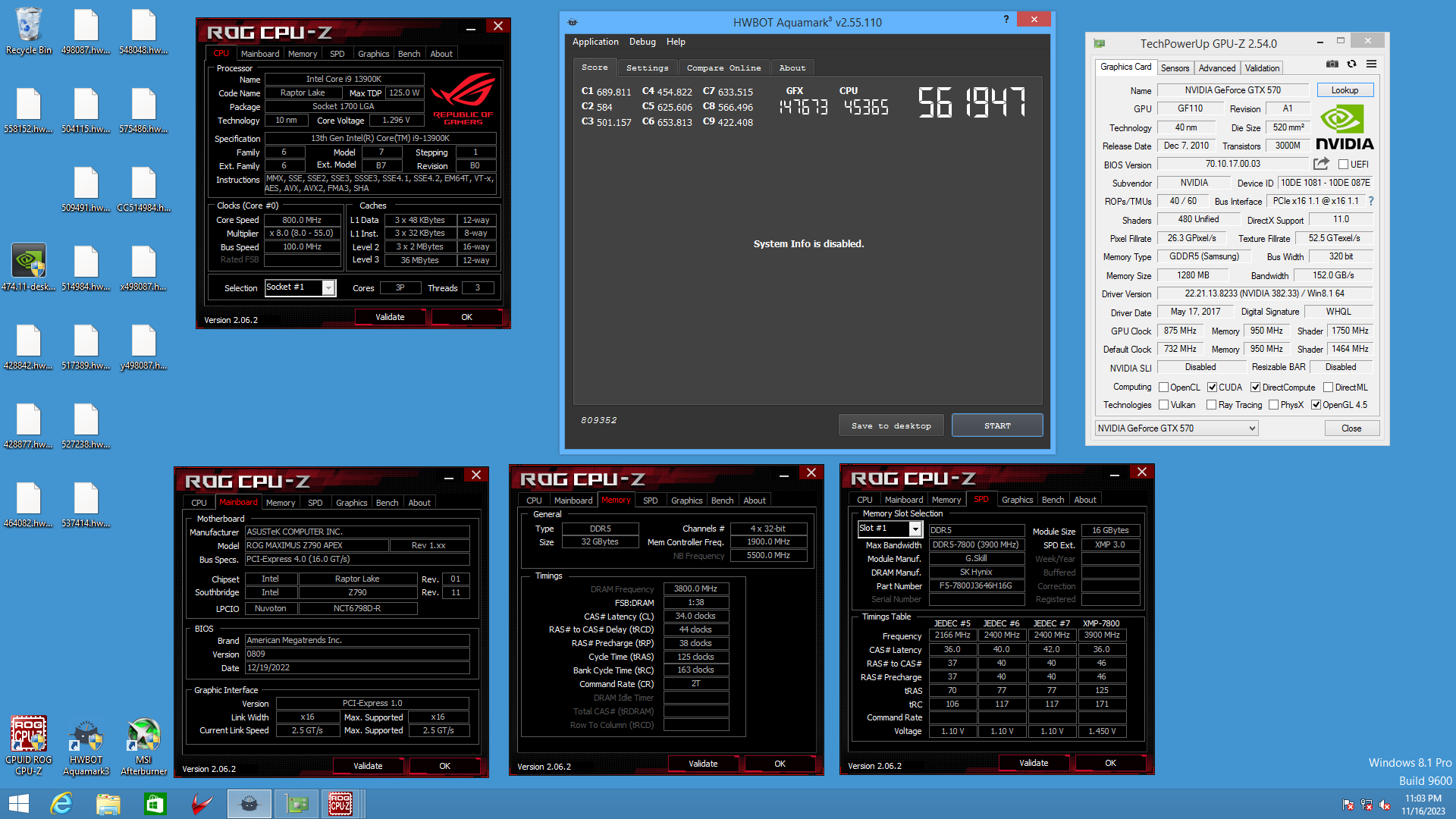This screenshot has width=1456, height=819.
Task: Click the GPU-Z refresh icon
Action: point(1351,64)
